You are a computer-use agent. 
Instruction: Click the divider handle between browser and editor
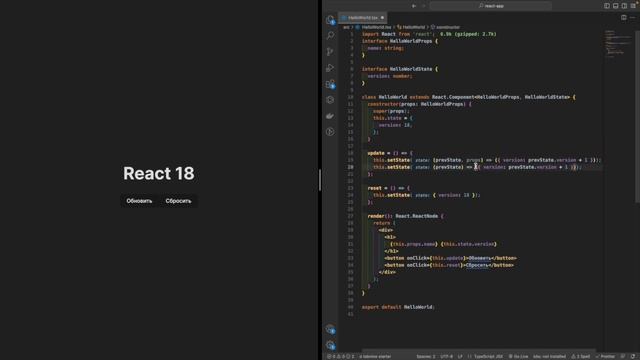coord(320,180)
